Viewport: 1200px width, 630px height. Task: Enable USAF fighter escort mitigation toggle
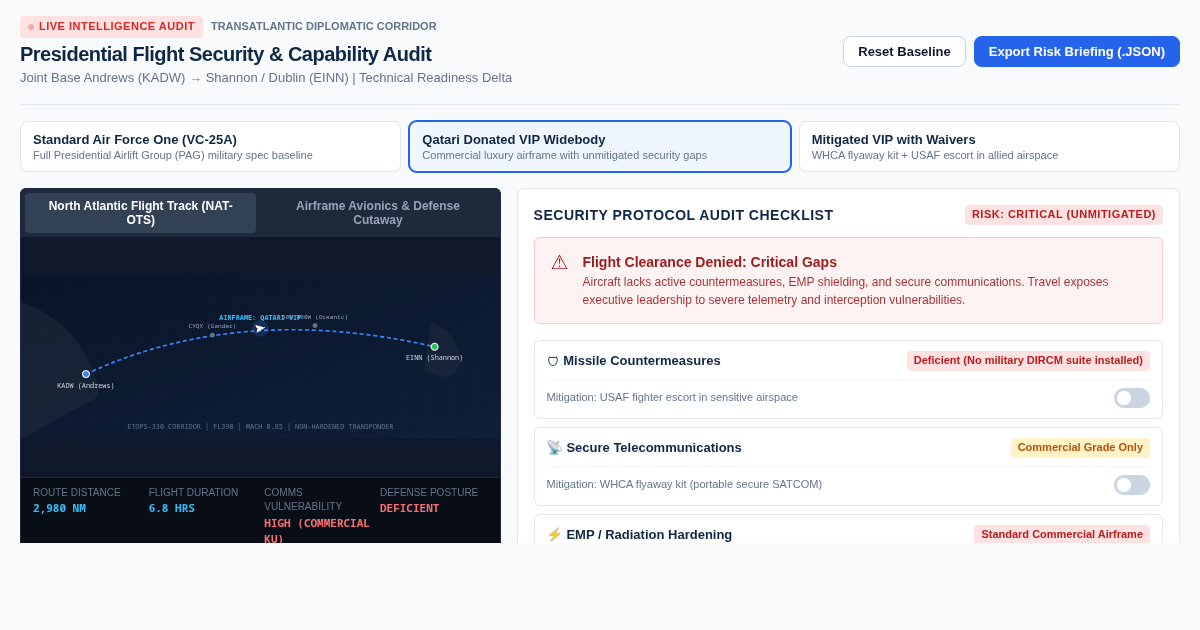click(1132, 398)
